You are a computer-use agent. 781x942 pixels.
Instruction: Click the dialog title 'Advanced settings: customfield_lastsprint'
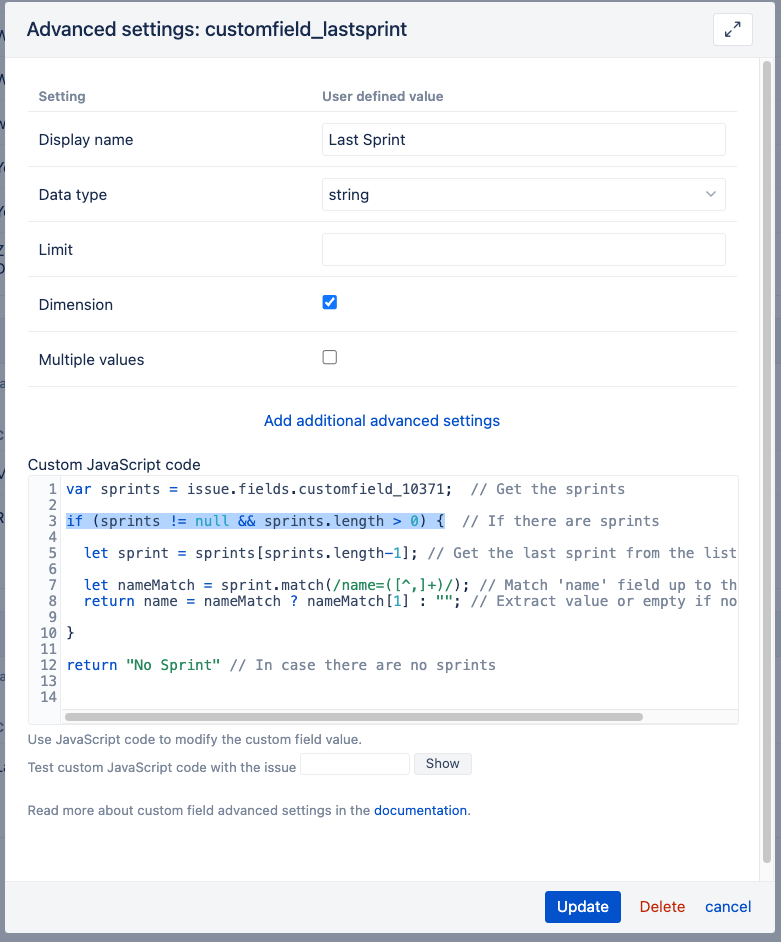point(217,29)
